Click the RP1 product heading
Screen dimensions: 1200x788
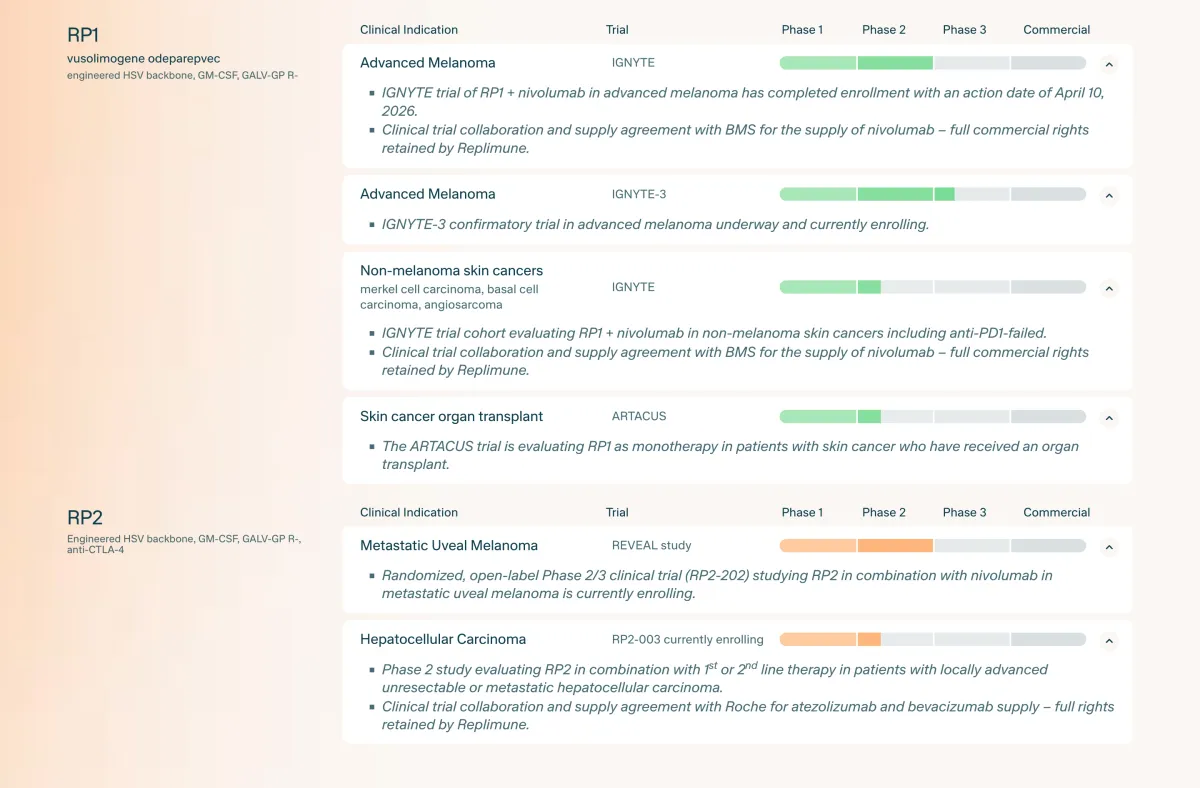pos(83,35)
